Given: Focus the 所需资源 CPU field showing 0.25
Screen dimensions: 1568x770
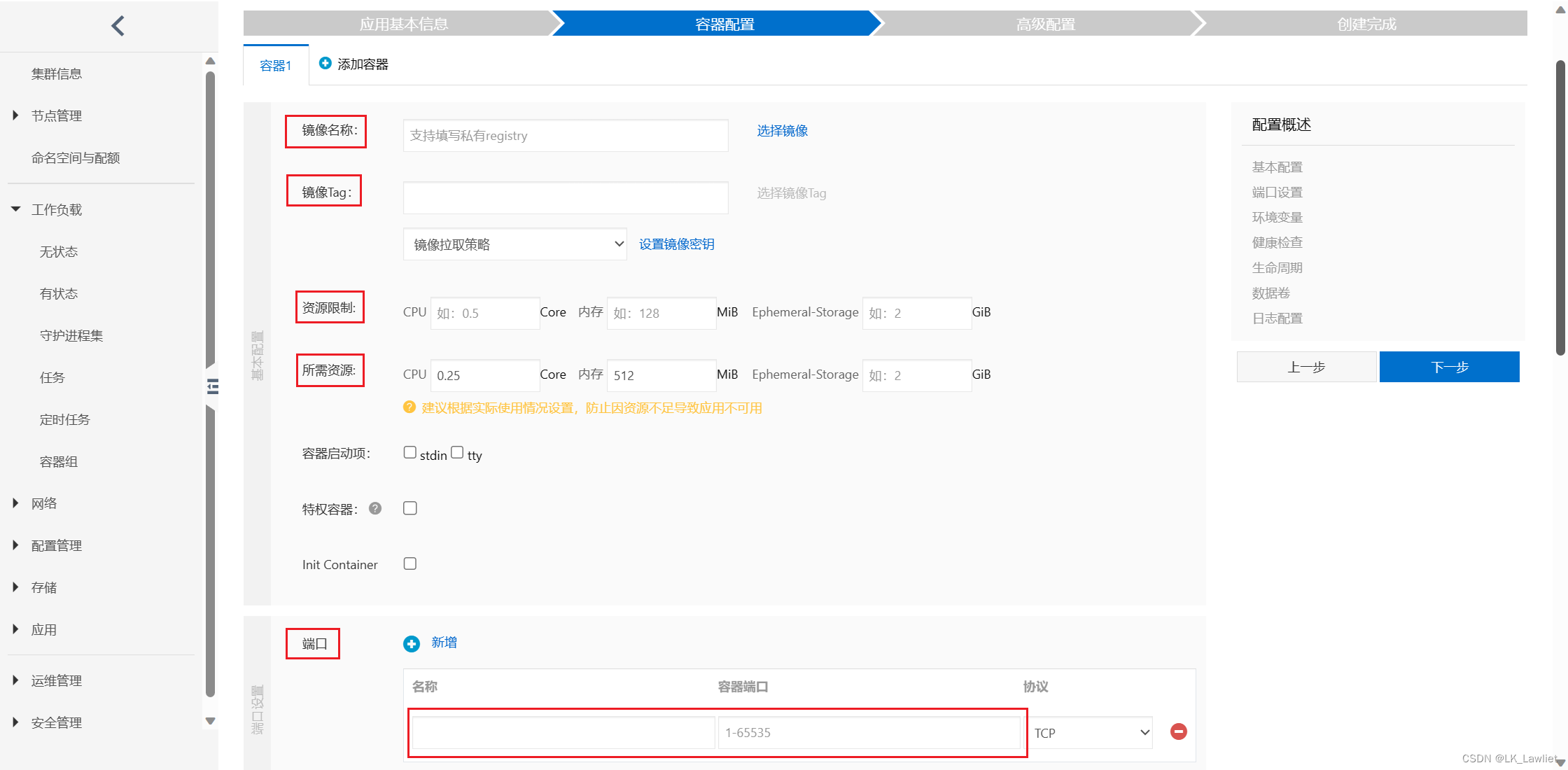Looking at the screenshot, I should [485, 375].
